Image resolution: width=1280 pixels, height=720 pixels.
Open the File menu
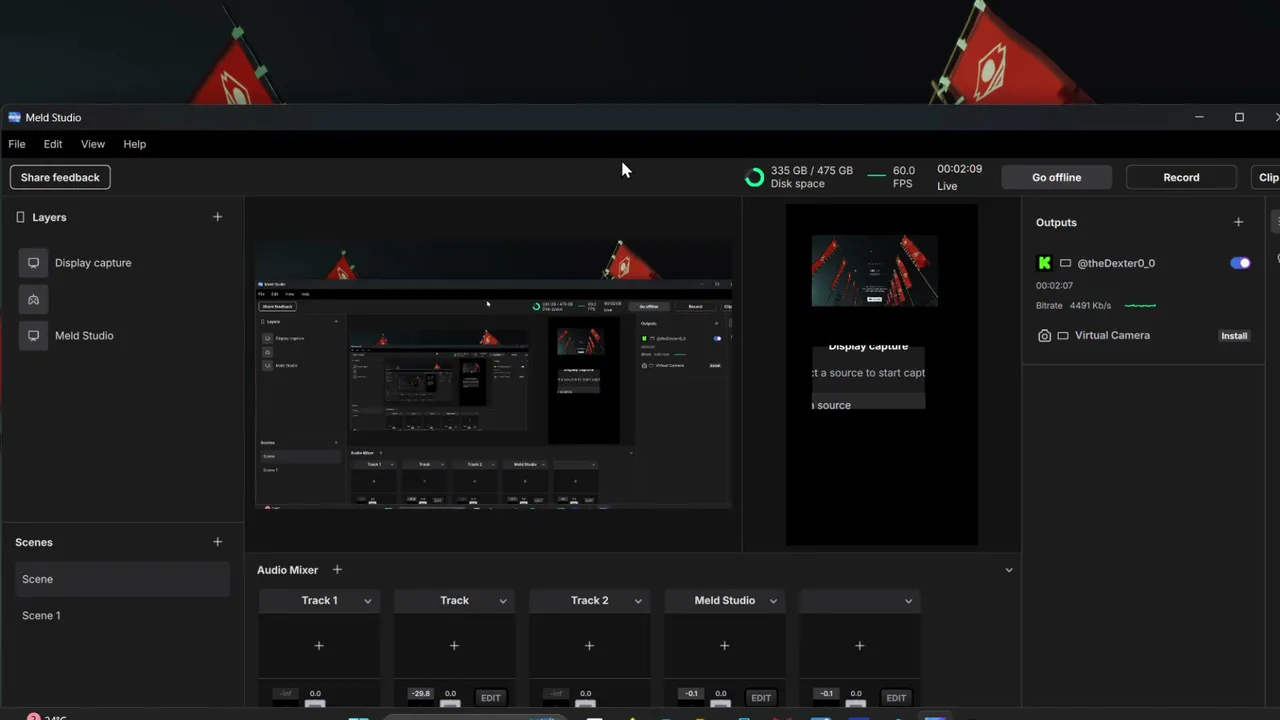[x=17, y=144]
